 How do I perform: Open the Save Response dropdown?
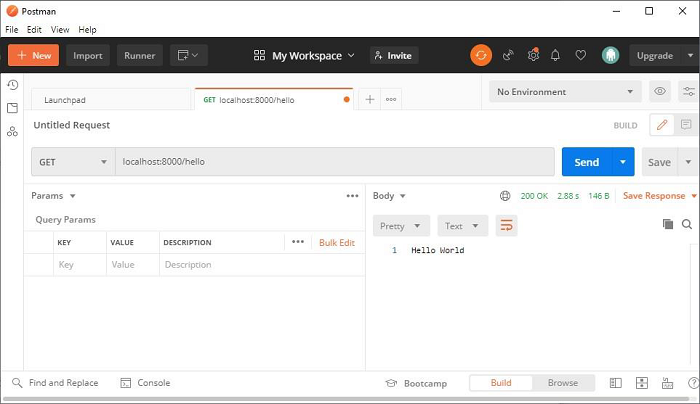(660, 196)
